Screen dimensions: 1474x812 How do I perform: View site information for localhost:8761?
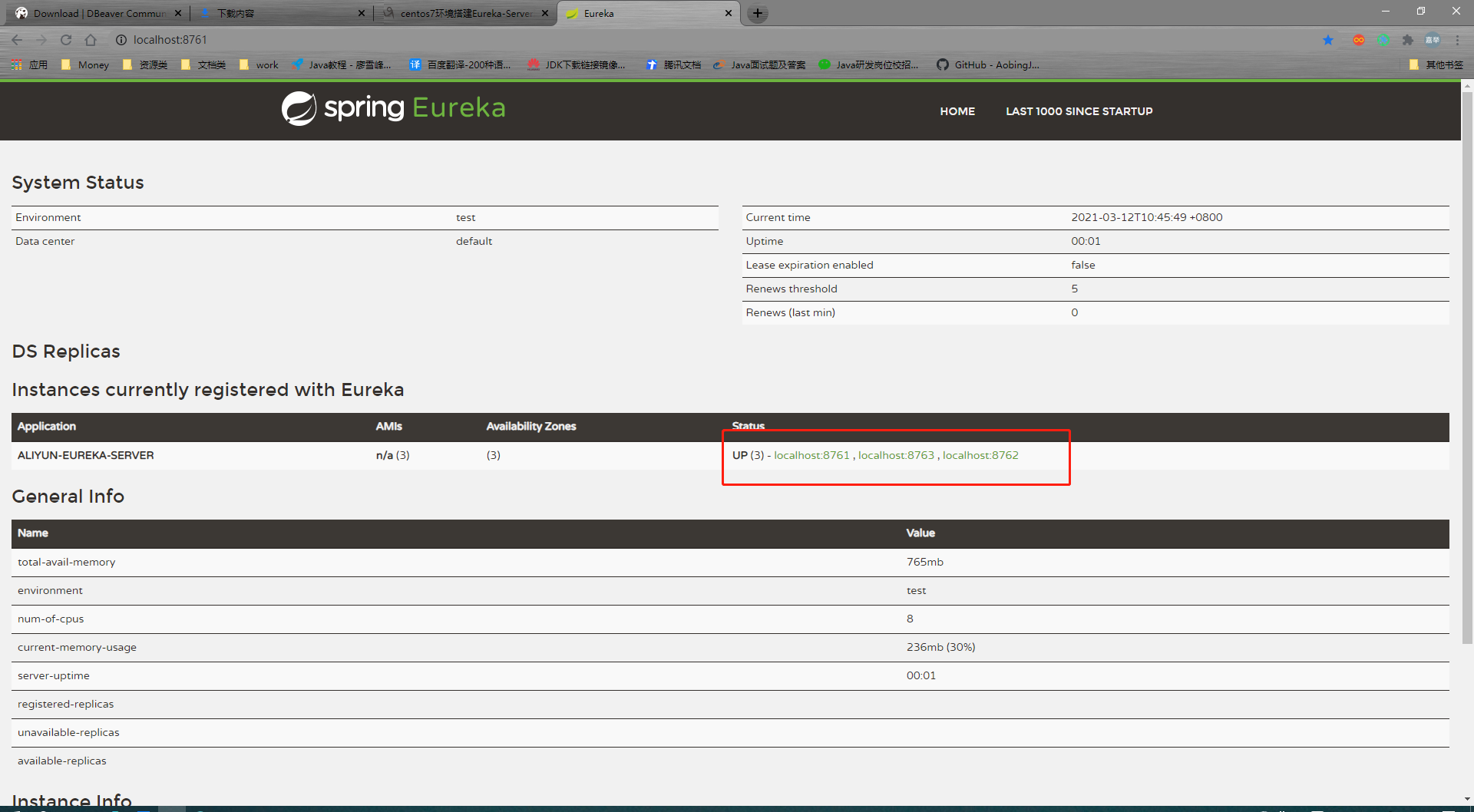[121, 40]
